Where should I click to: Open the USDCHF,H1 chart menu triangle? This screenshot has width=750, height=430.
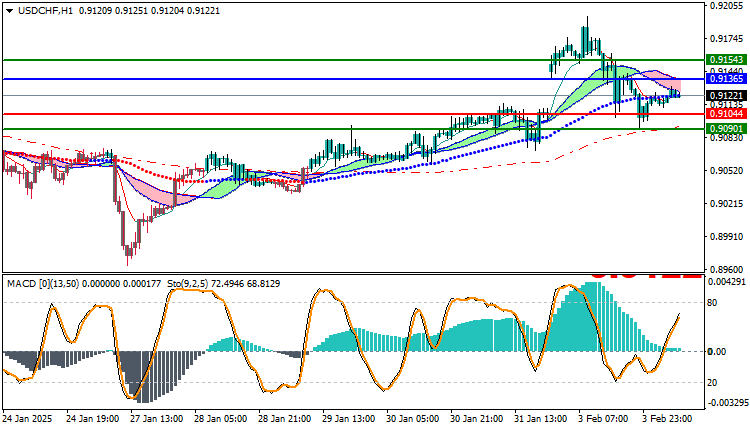click(x=9, y=11)
